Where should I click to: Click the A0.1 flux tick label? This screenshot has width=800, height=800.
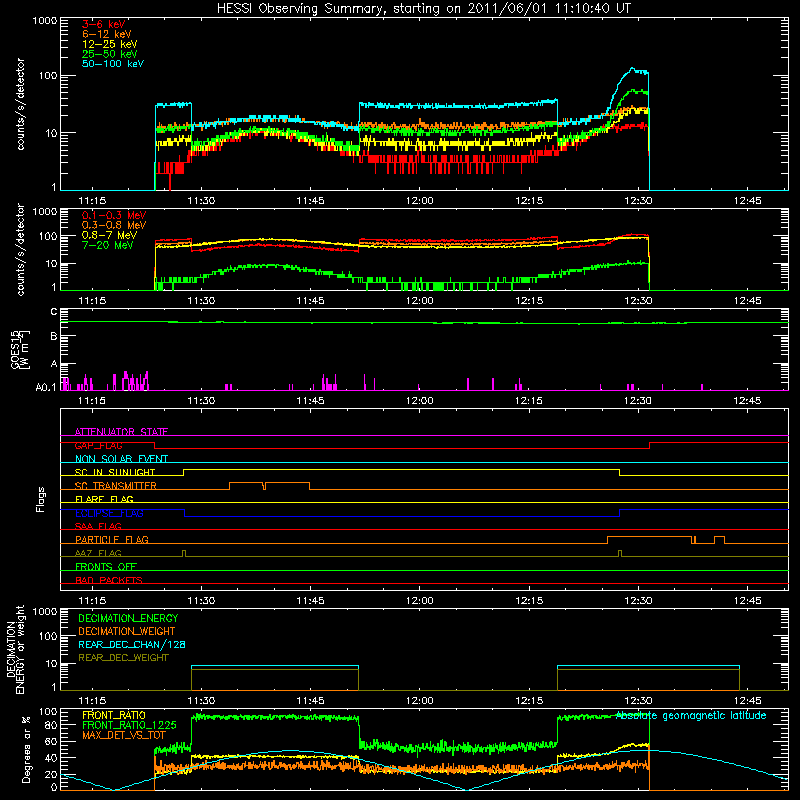[46, 388]
